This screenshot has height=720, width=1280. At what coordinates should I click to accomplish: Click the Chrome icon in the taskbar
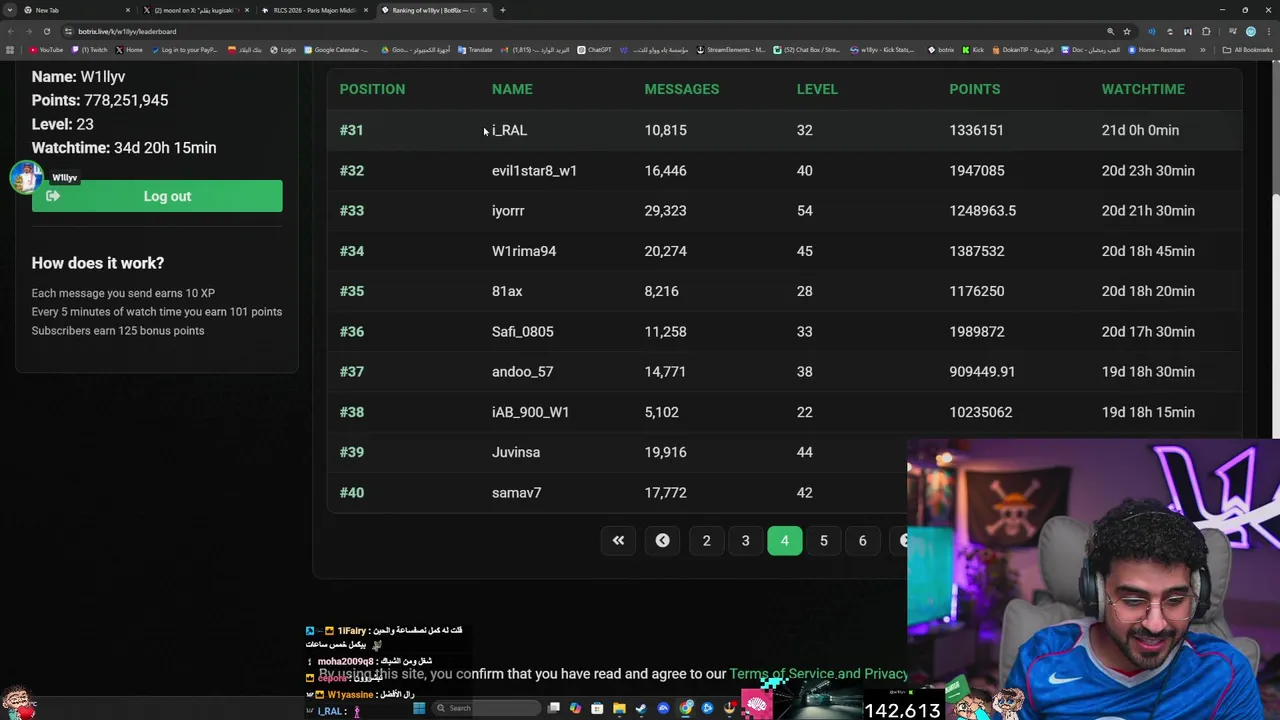pos(686,708)
